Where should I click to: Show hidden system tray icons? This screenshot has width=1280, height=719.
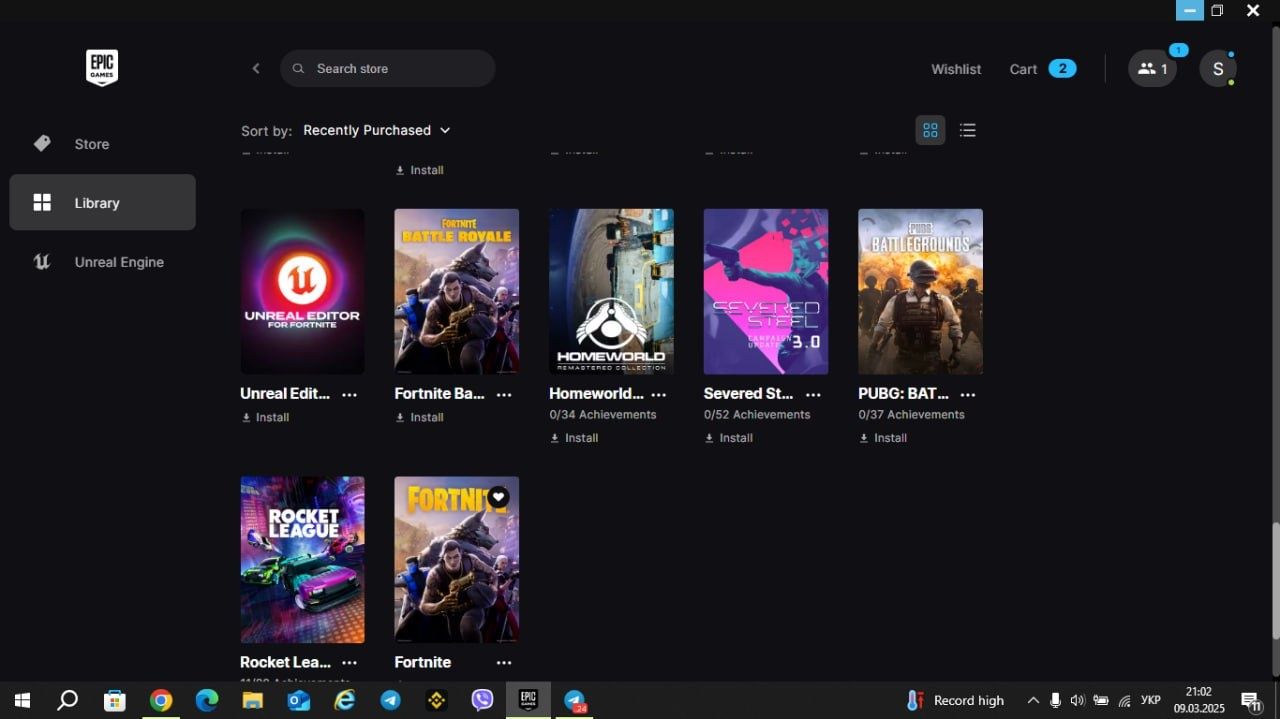pos(1033,700)
